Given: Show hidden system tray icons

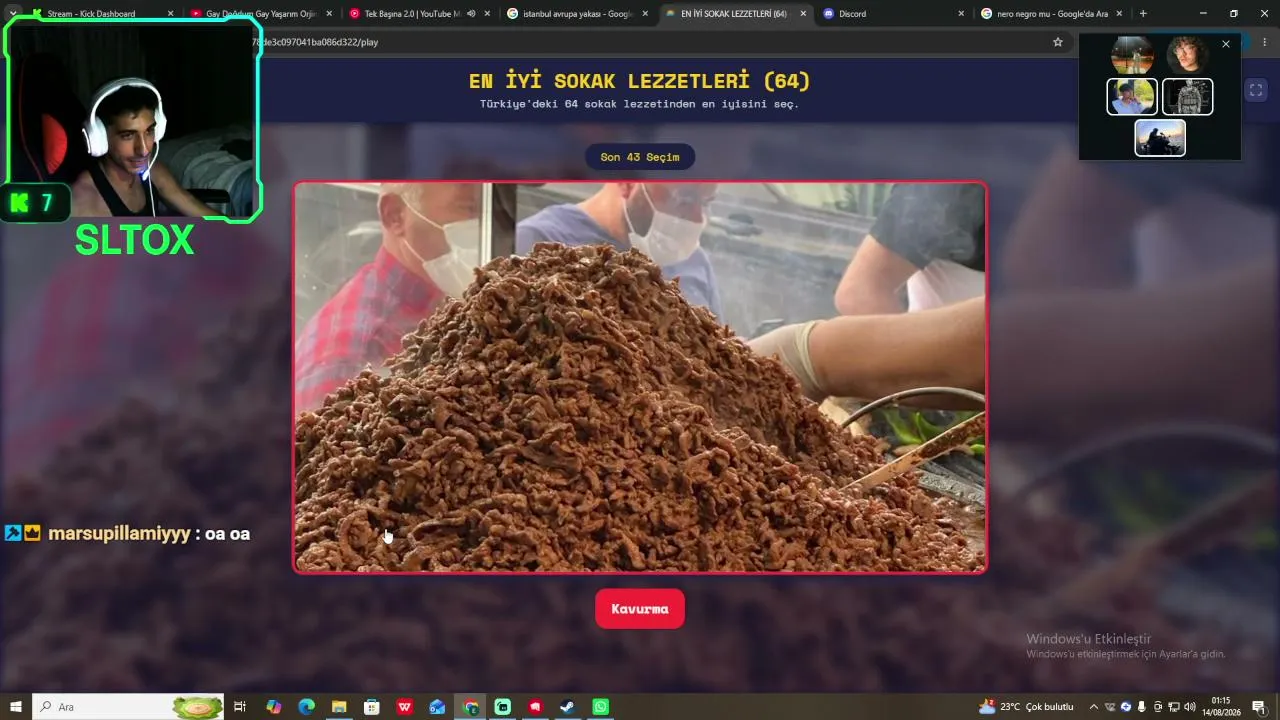Looking at the screenshot, I should click(x=1093, y=707).
